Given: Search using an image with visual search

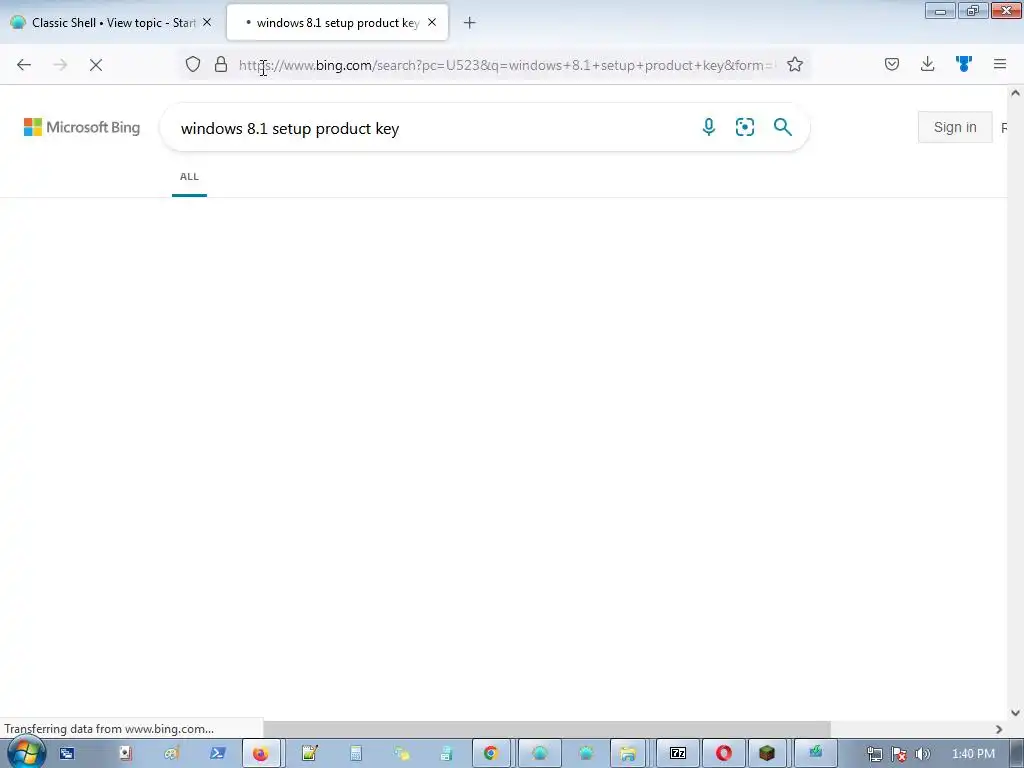Looking at the screenshot, I should (x=744, y=127).
